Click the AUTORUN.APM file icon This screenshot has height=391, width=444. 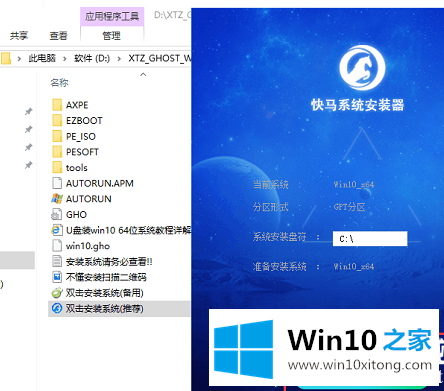pyautogui.click(x=57, y=183)
